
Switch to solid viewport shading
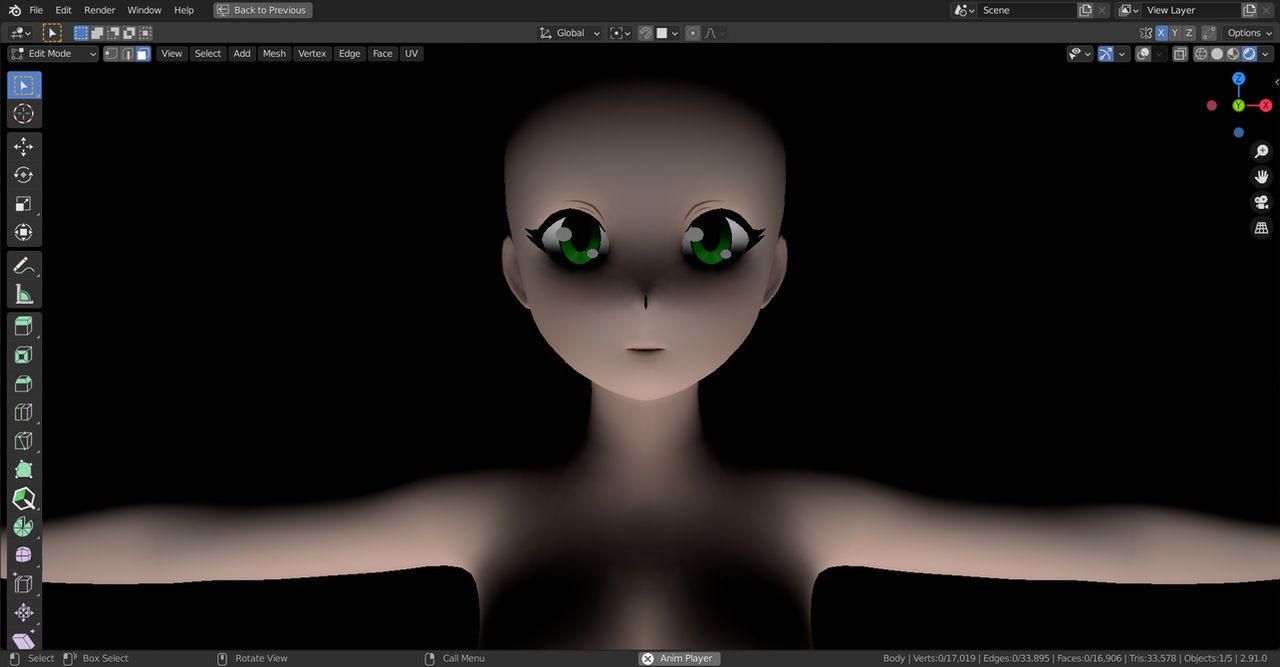tap(1217, 54)
